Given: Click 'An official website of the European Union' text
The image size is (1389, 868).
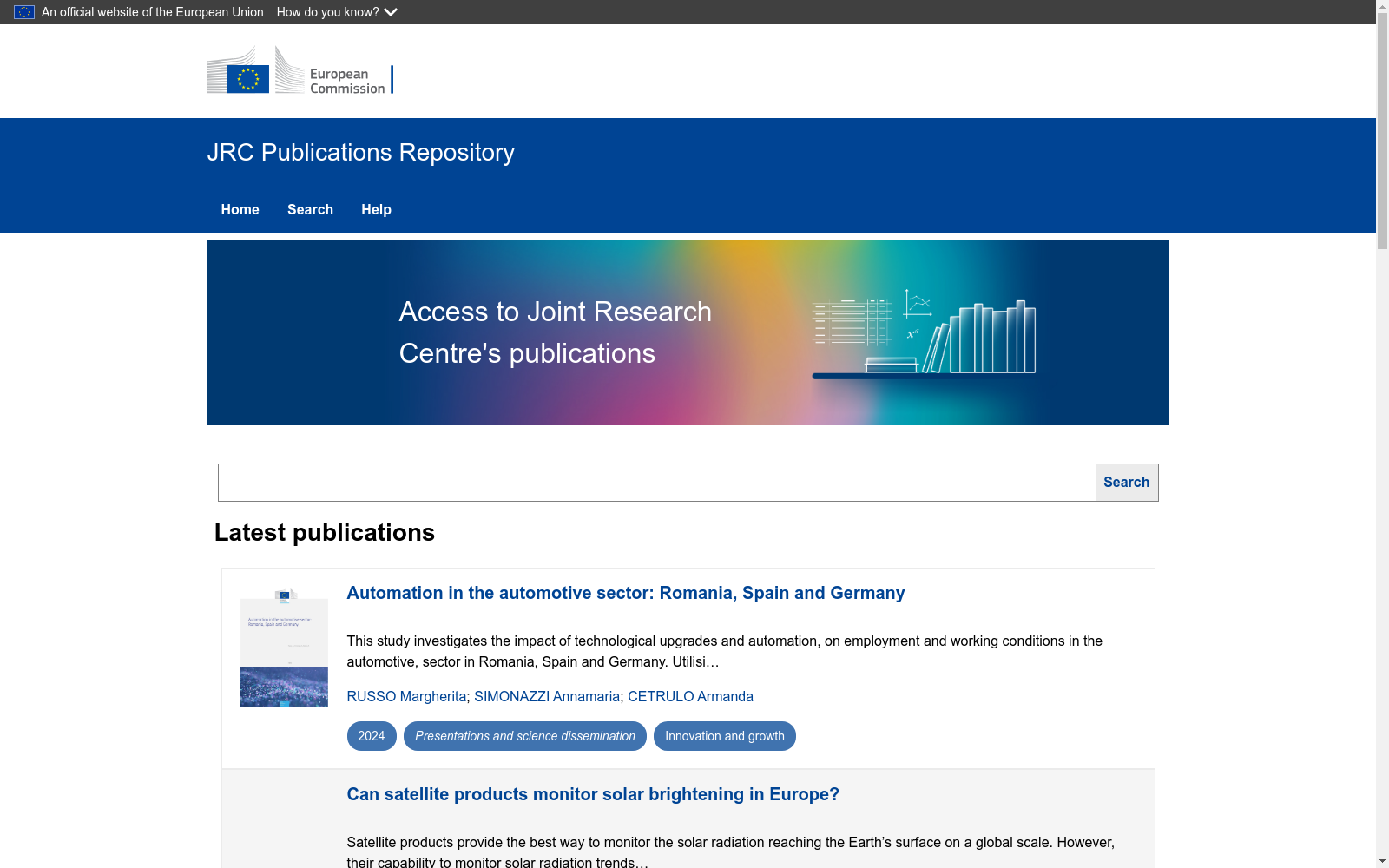Looking at the screenshot, I should coord(153,12).
